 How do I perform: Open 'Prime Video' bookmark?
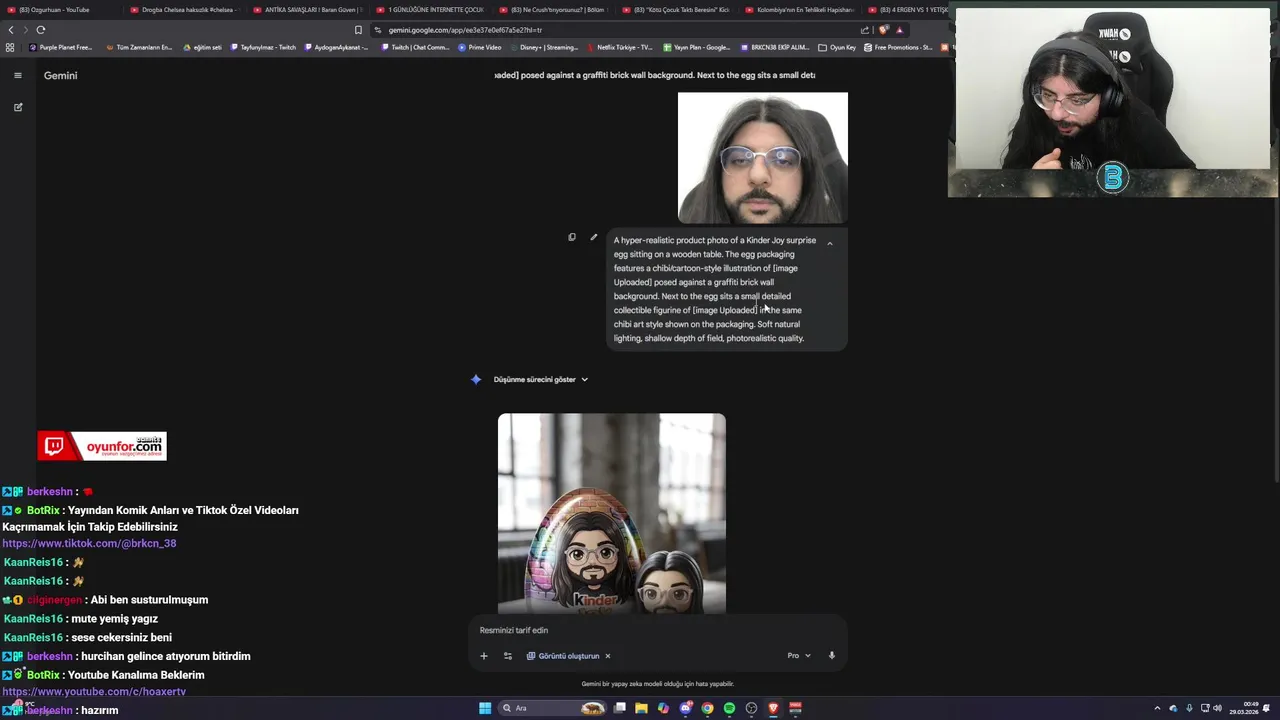pyautogui.click(x=480, y=47)
